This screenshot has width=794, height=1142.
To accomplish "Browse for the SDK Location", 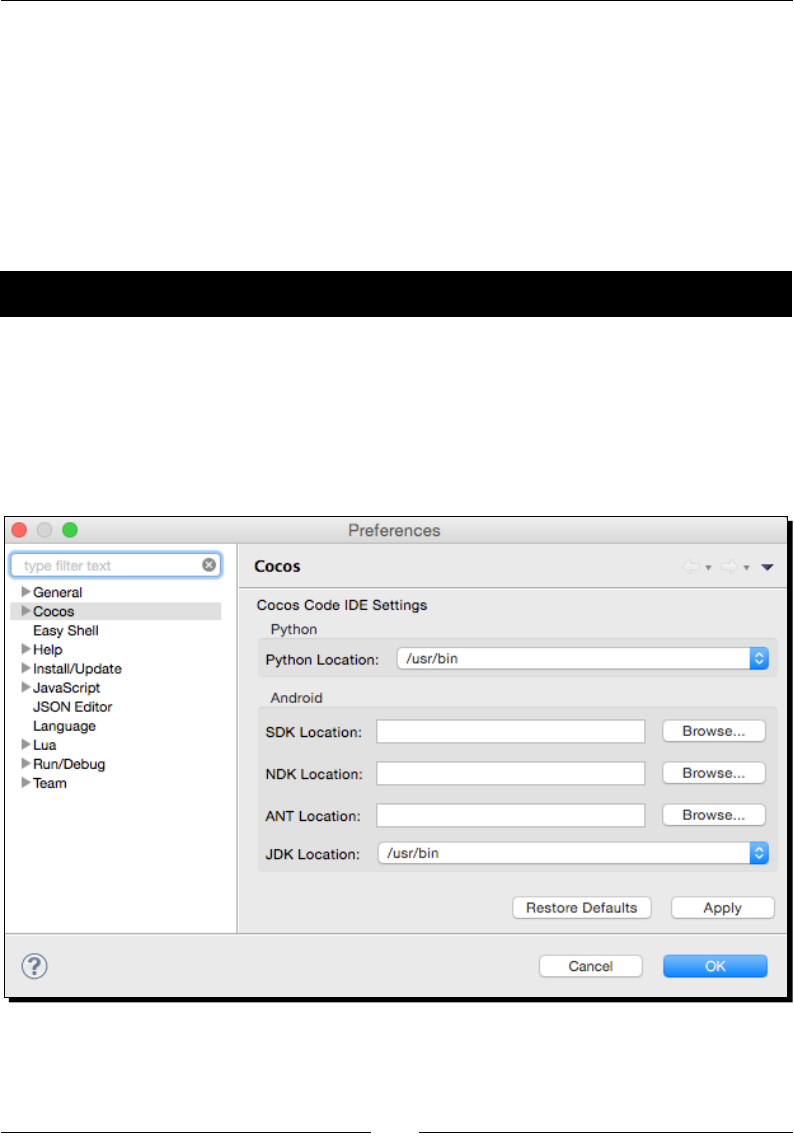I will click(714, 731).
